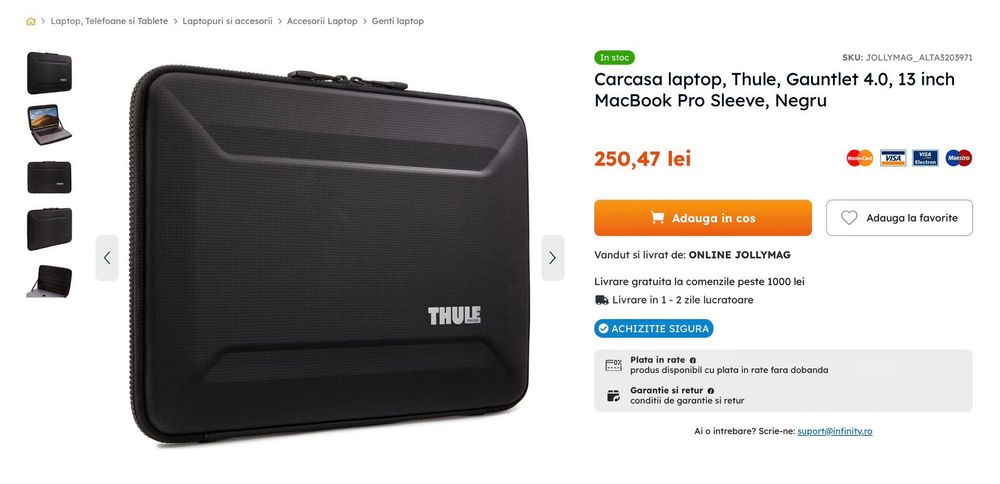The height and width of the screenshot is (484, 1000).
Task: Show previous product image with left arrow
Action: pos(107,258)
